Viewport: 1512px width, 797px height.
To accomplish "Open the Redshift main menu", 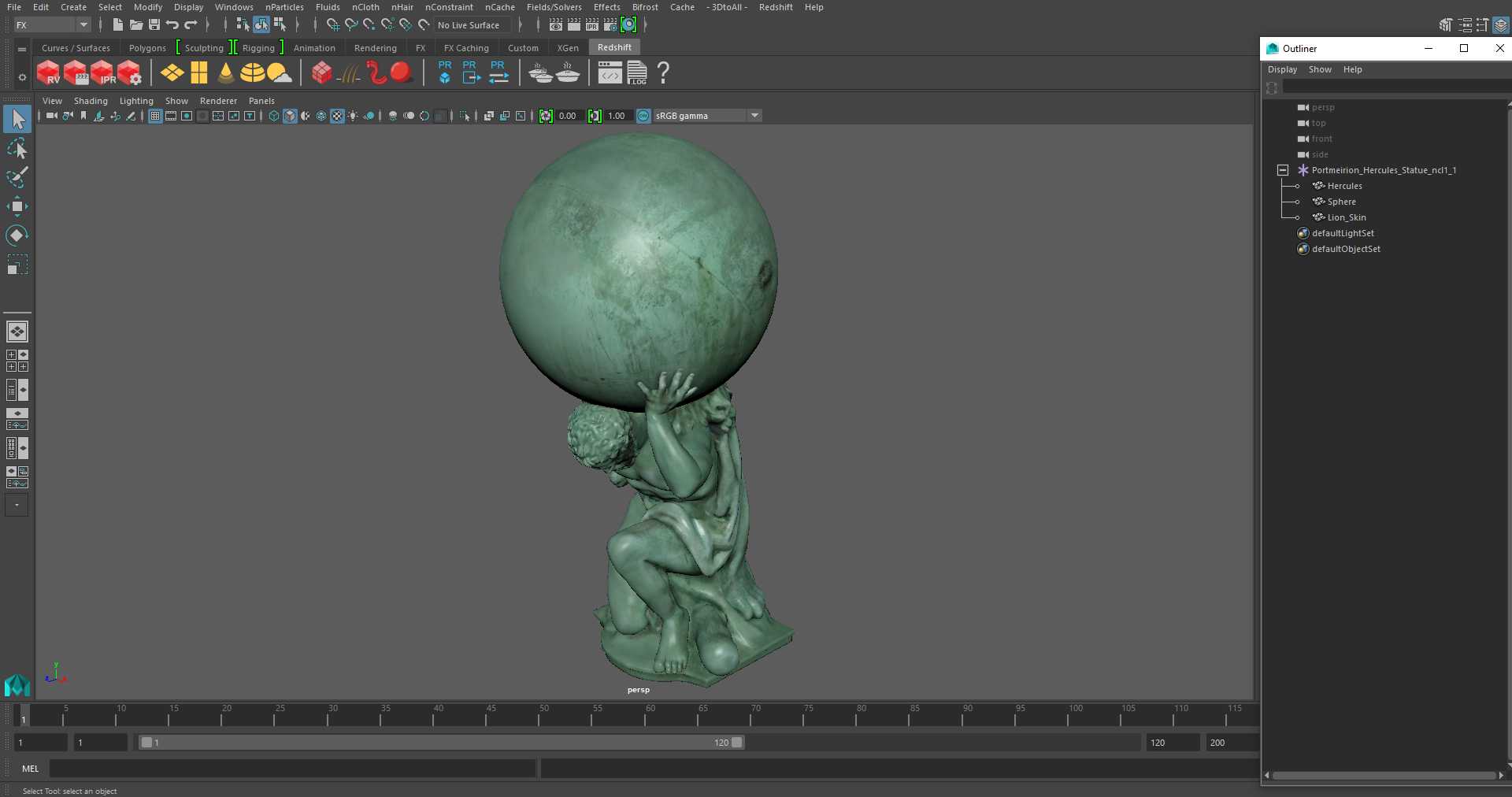I will click(x=776, y=7).
